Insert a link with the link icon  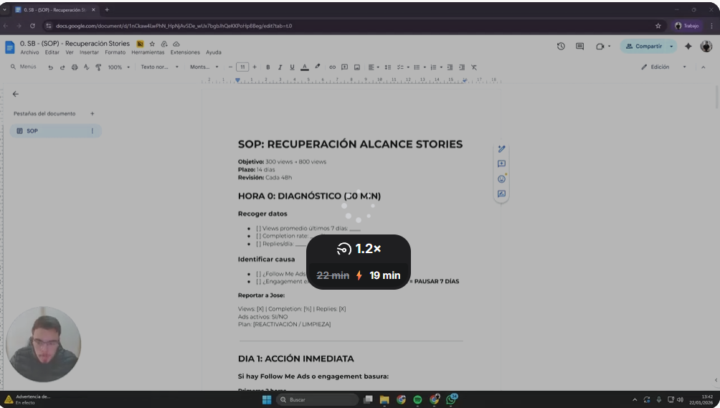coord(332,67)
